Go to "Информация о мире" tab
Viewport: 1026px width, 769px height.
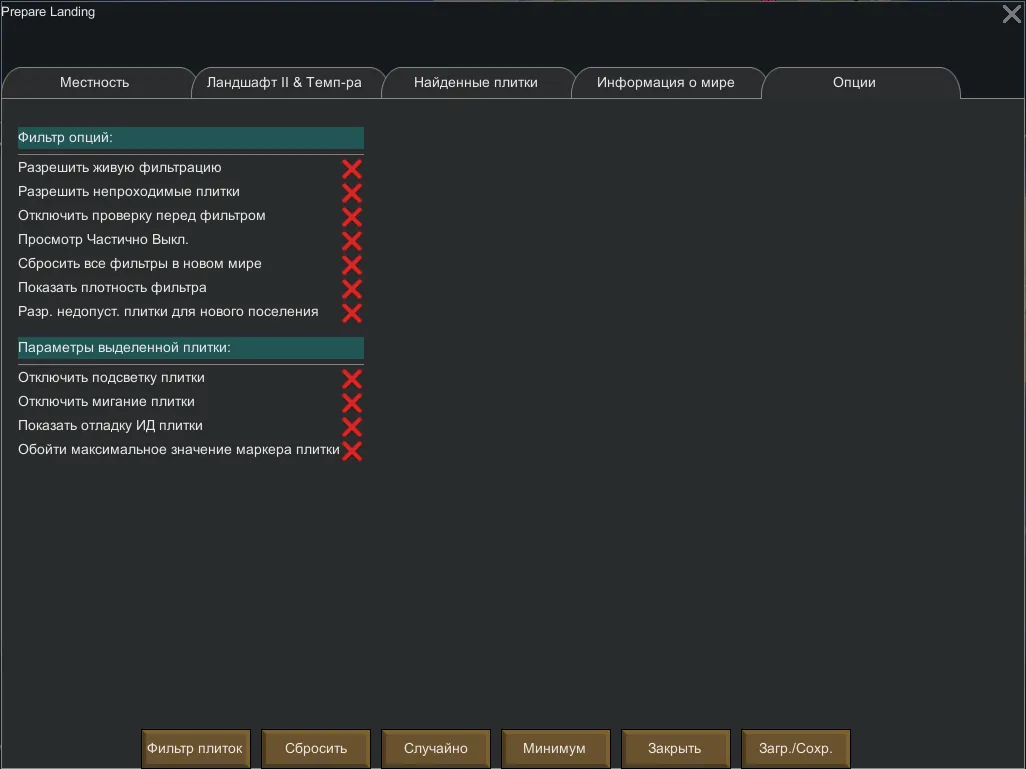click(x=666, y=83)
